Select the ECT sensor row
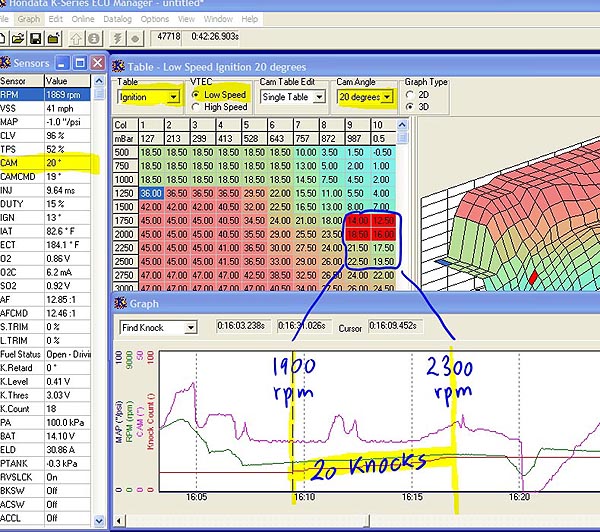The width and height of the screenshot is (600, 532). 45,245
